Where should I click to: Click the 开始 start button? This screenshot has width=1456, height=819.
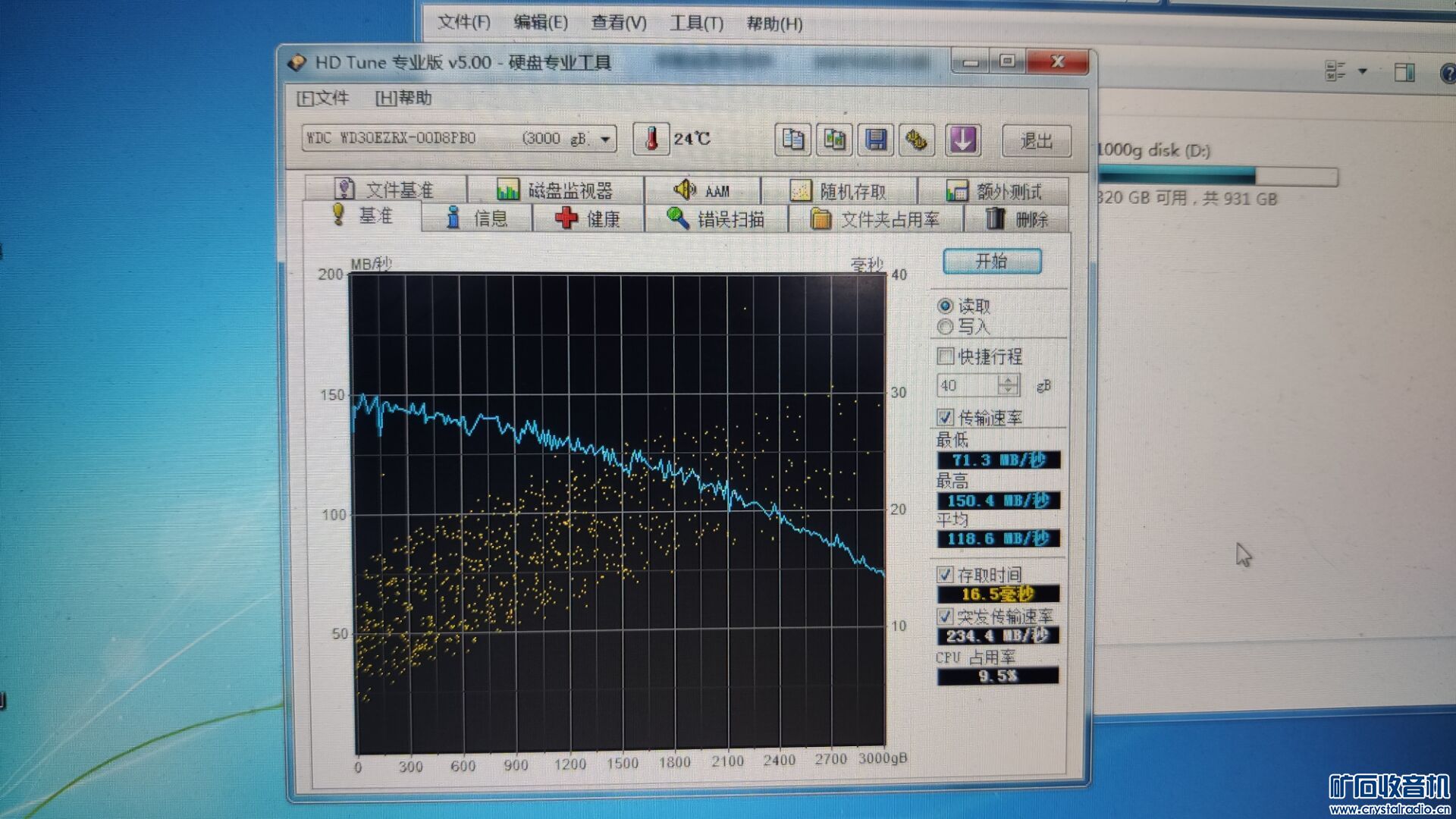(992, 262)
